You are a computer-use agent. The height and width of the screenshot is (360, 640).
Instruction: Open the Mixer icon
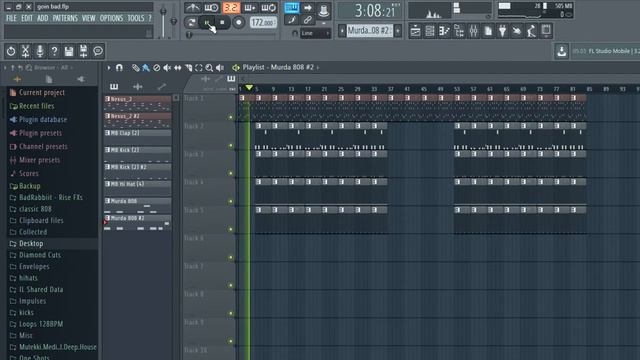pyautogui.click(x=473, y=31)
